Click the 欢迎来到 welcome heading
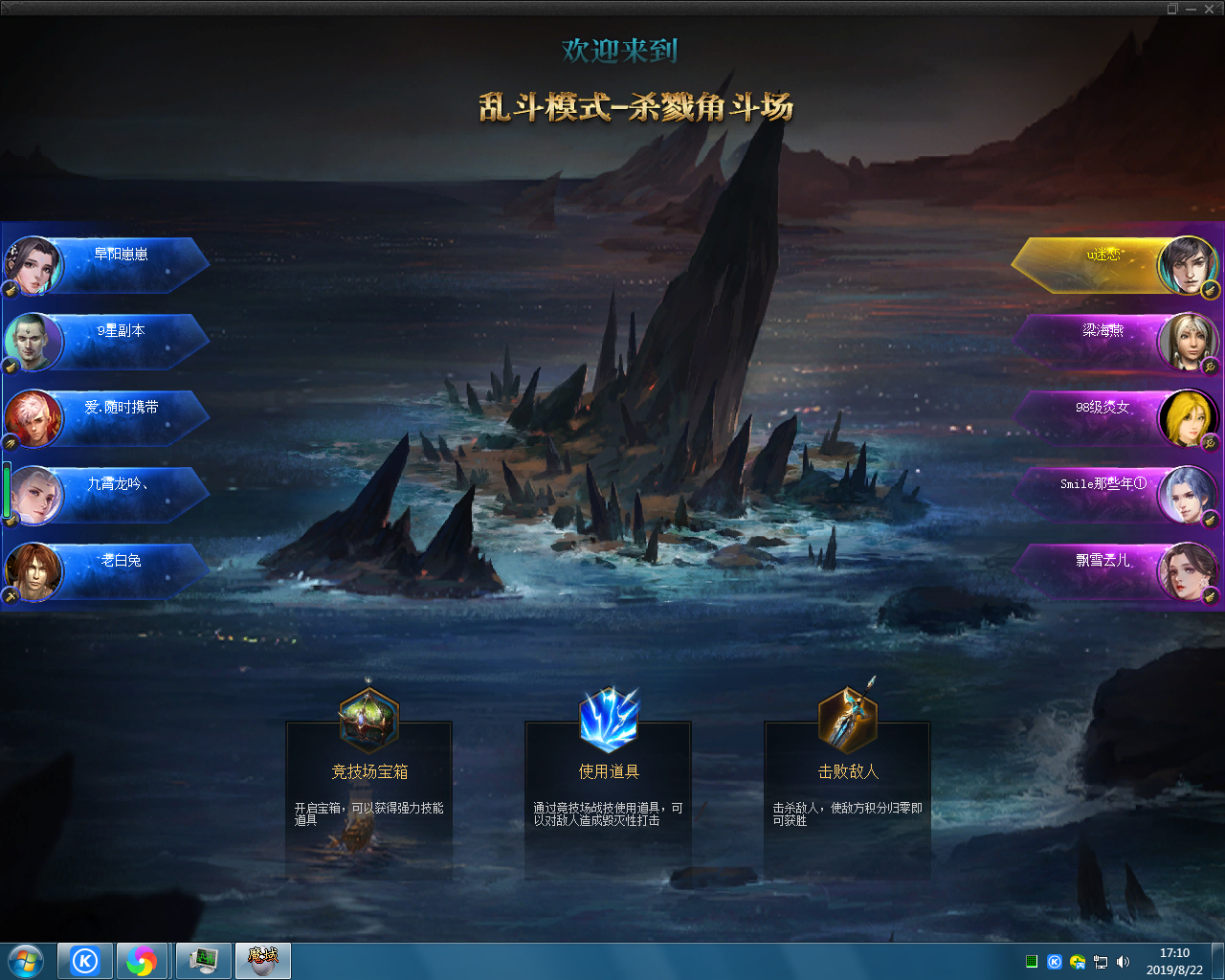The image size is (1225, 980). coord(619,50)
